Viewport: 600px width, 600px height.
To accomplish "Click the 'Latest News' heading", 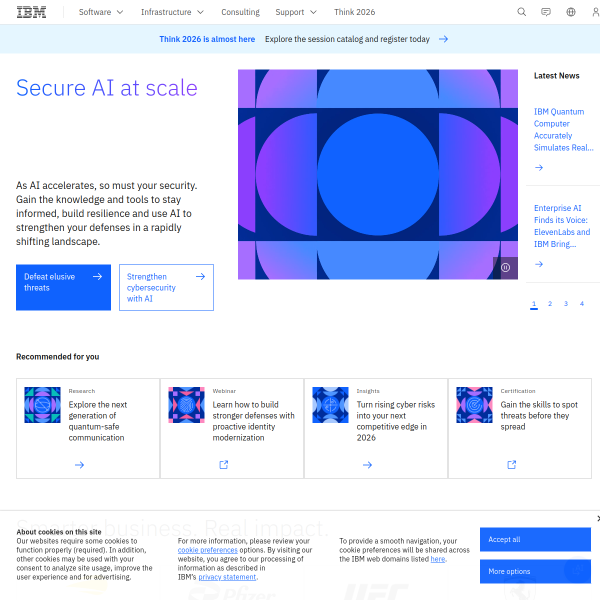I will coord(556,76).
